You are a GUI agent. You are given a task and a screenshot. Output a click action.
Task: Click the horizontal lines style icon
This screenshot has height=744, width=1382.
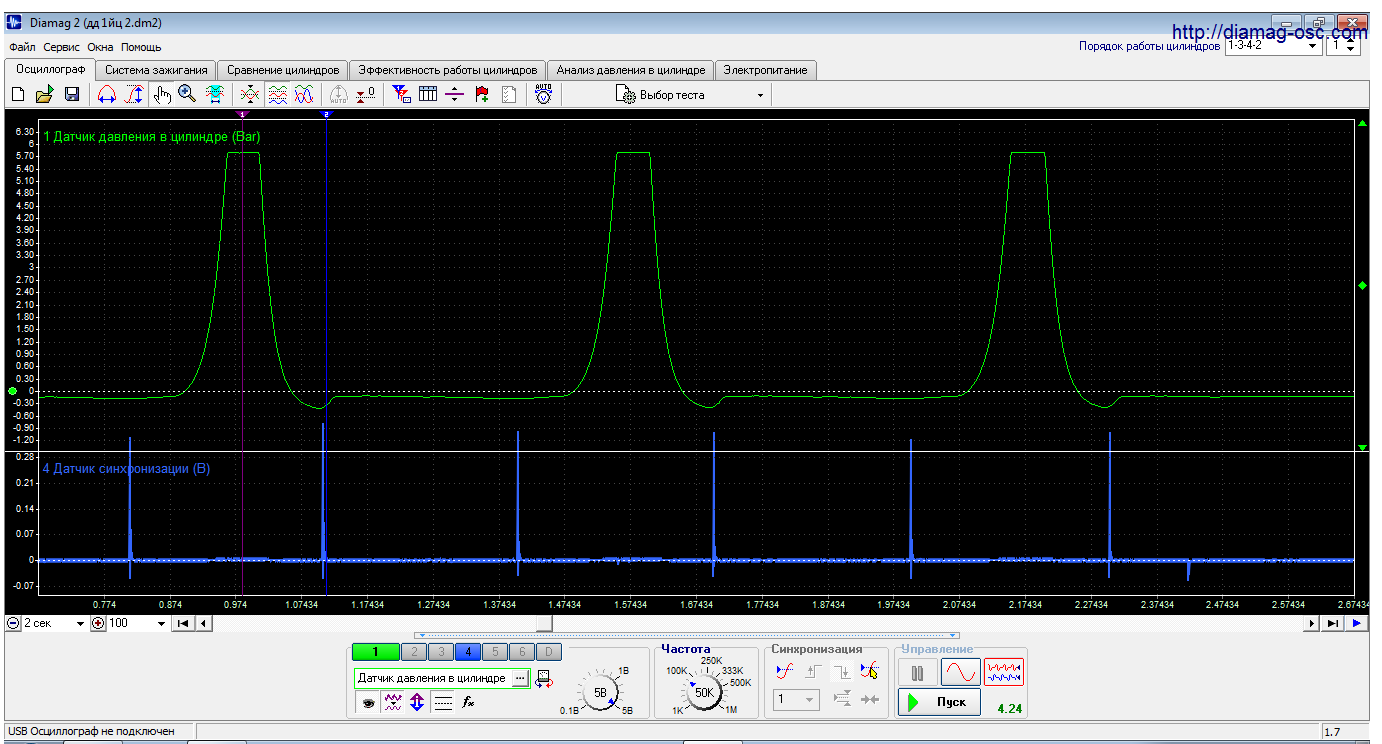pos(443,703)
